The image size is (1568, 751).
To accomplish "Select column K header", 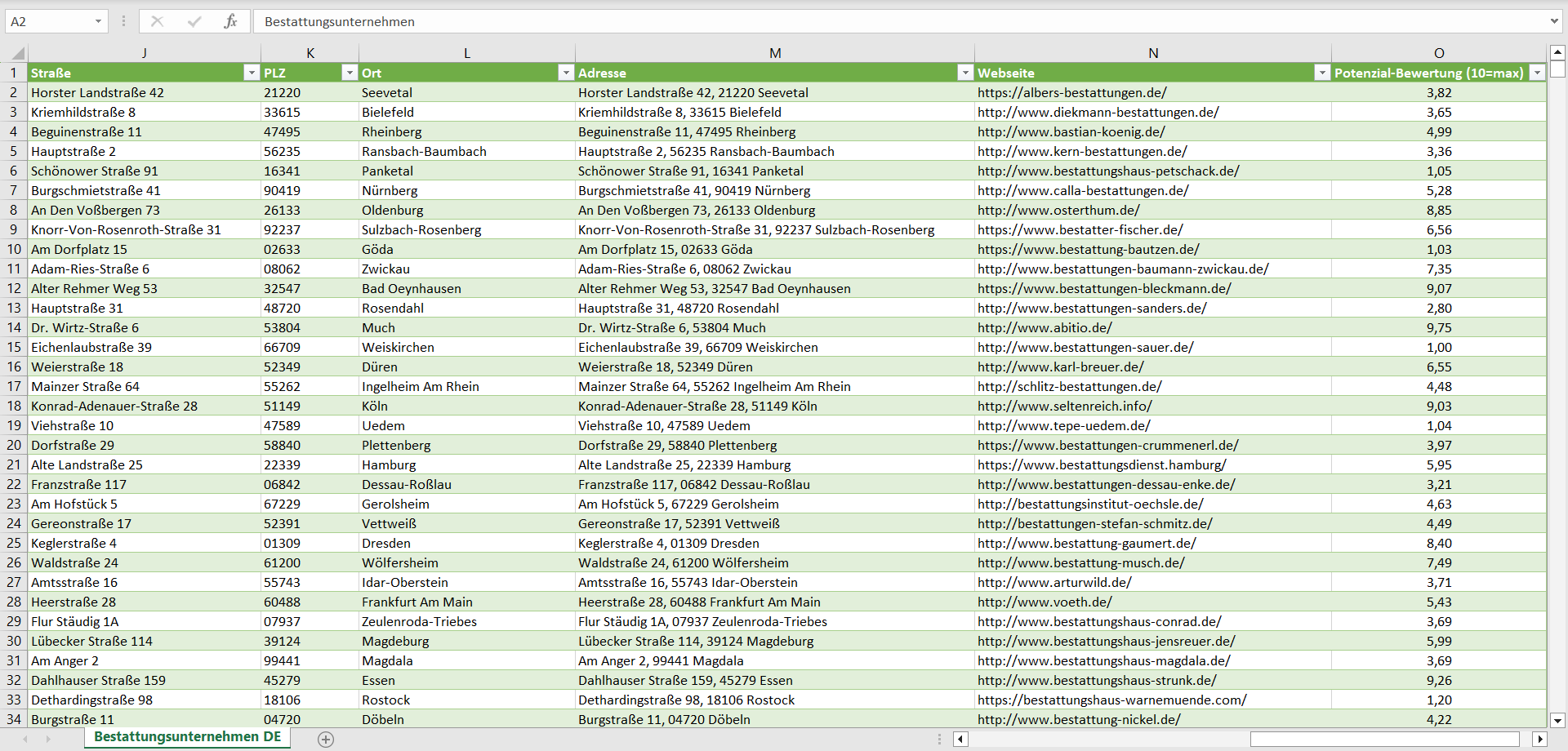I will (310, 53).
